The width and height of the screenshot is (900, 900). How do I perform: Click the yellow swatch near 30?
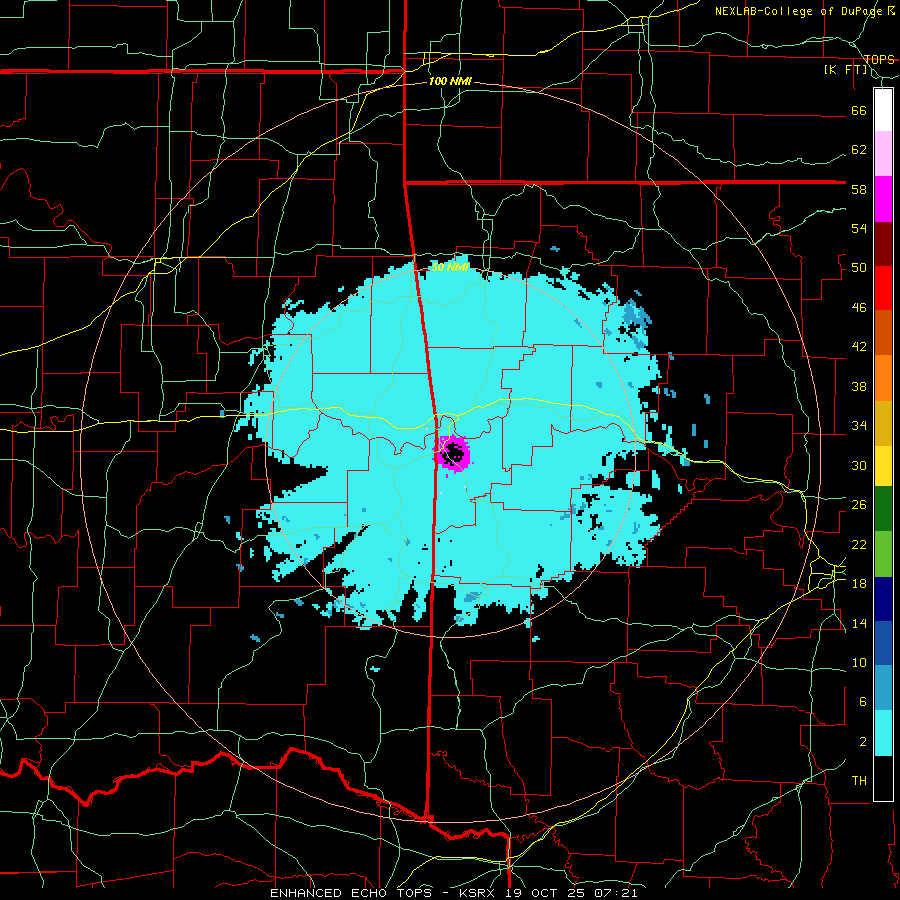[x=883, y=465]
